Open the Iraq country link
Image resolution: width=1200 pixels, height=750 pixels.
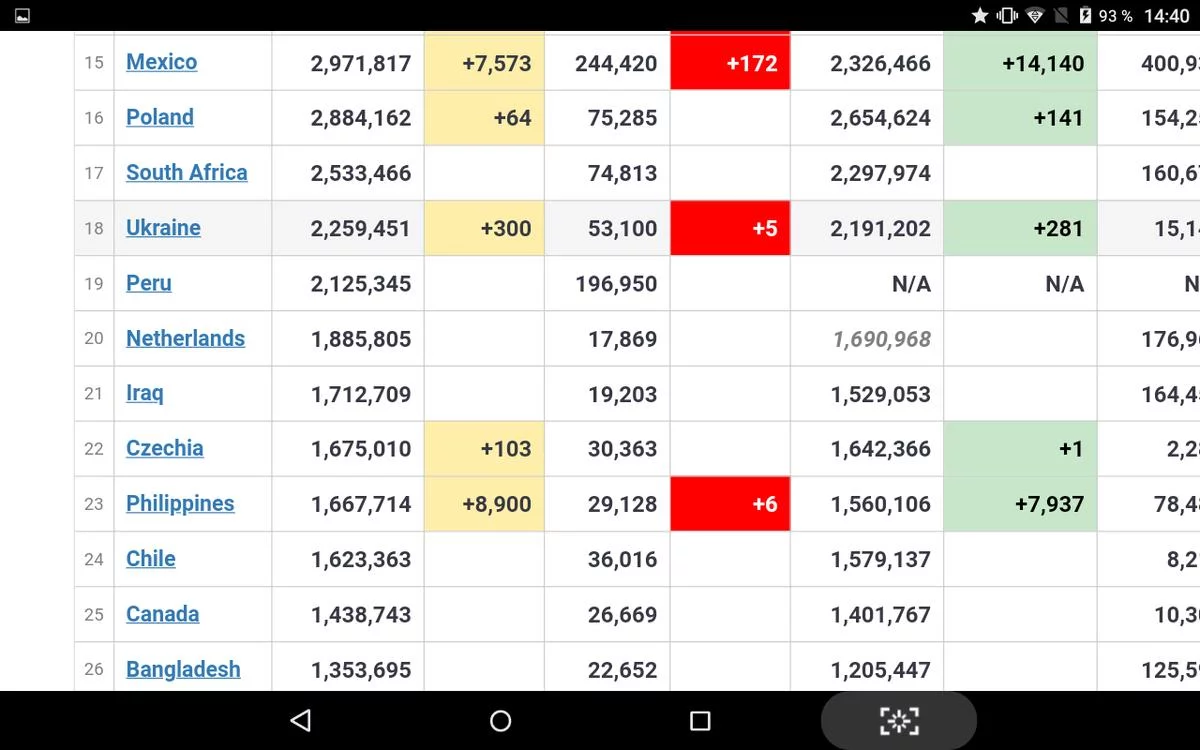click(145, 393)
